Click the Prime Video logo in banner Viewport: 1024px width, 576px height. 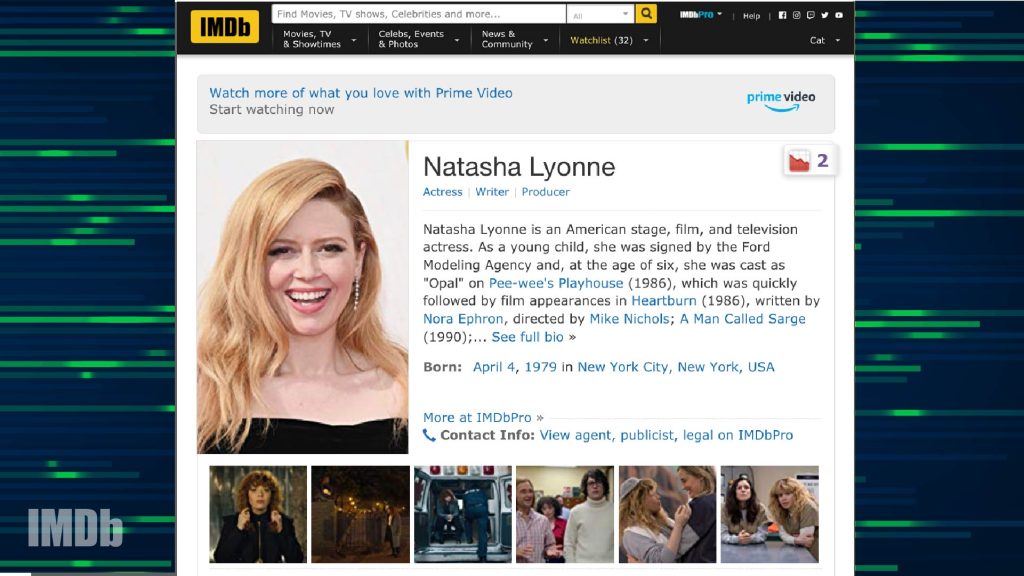(x=780, y=101)
